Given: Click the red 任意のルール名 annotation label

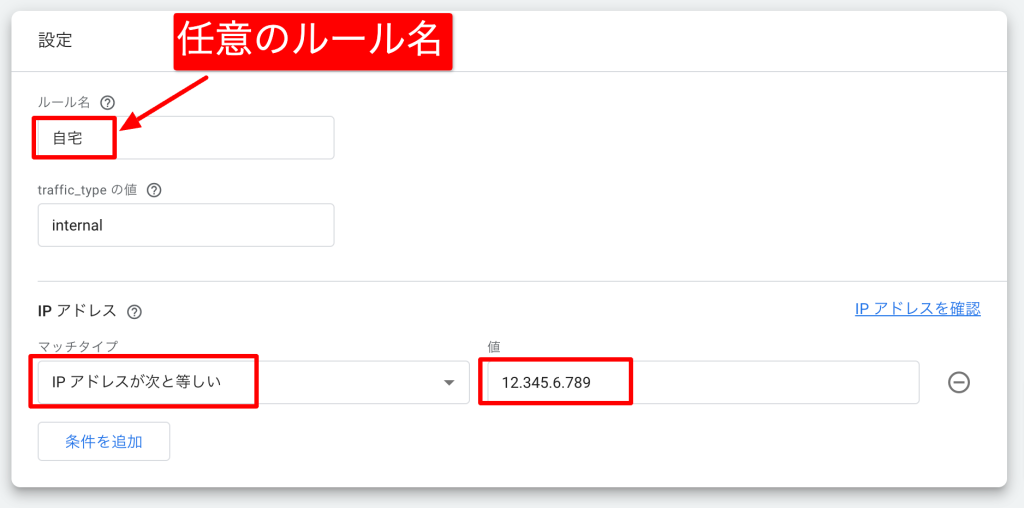Looking at the screenshot, I should 313,41.
